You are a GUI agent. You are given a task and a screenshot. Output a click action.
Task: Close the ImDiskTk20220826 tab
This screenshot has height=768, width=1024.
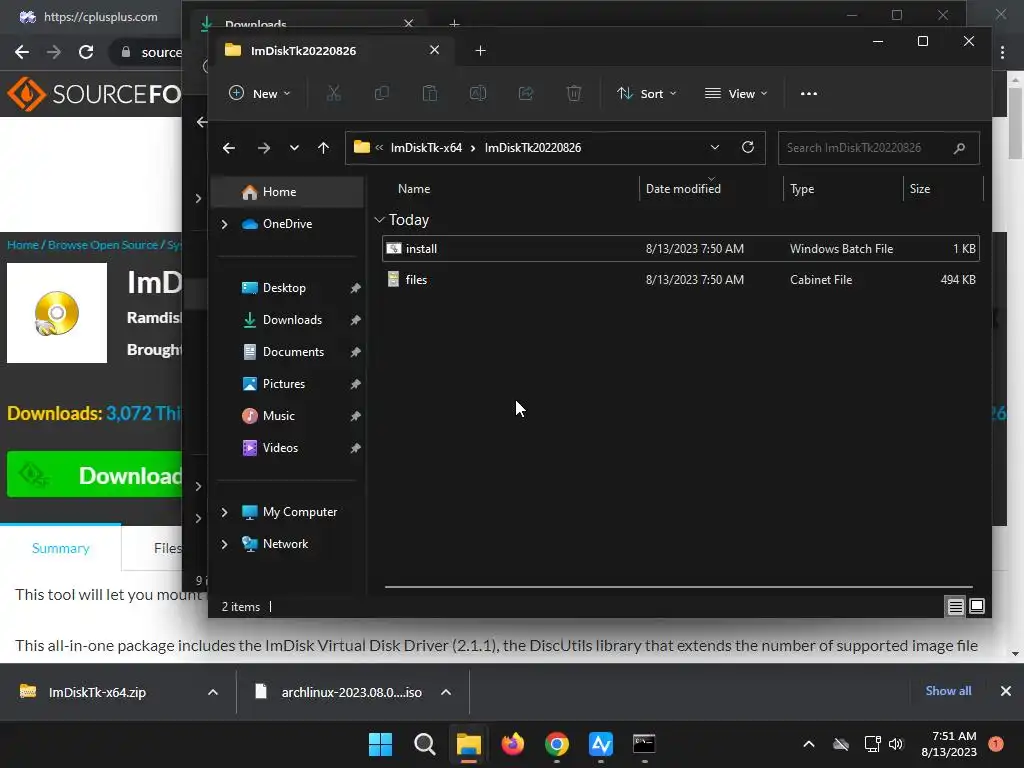click(434, 50)
